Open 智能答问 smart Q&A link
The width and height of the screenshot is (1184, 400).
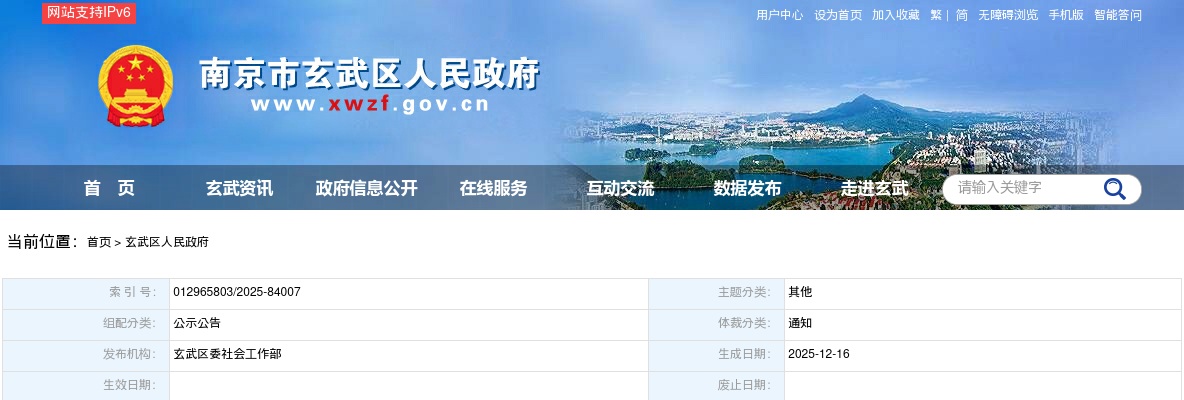1118,15
